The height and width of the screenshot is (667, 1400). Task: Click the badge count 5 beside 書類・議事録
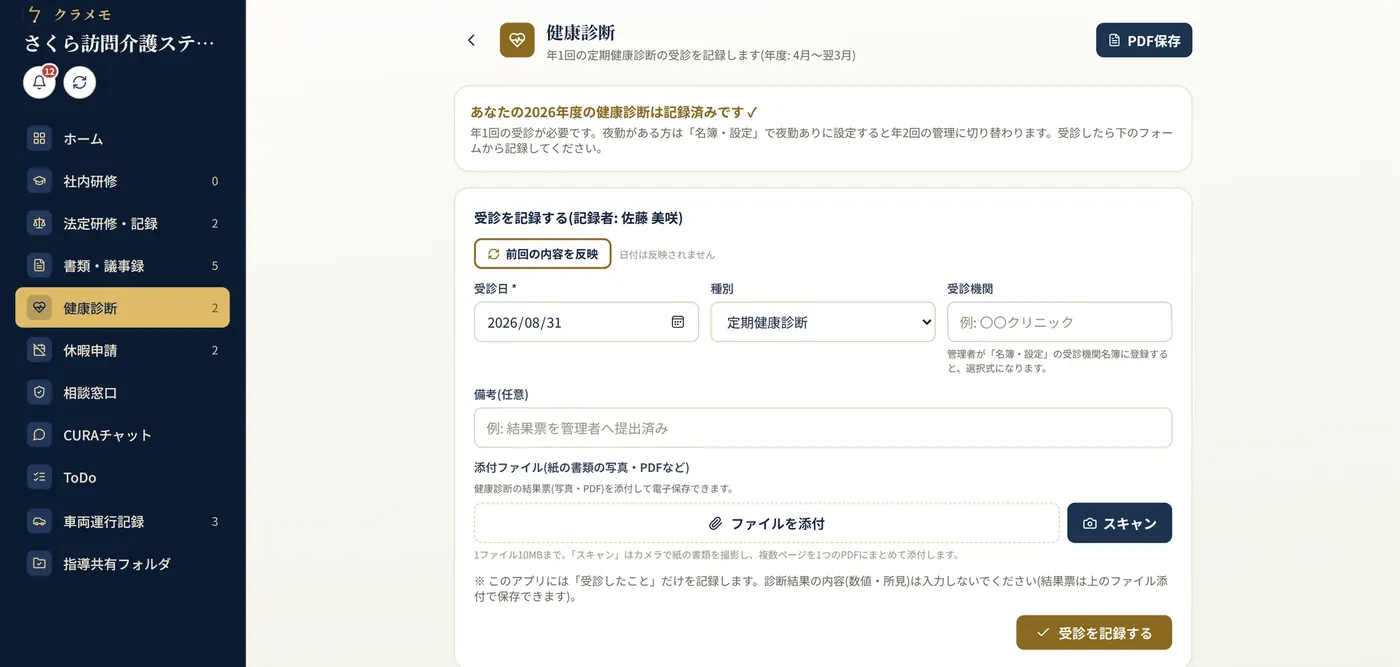point(215,266)
